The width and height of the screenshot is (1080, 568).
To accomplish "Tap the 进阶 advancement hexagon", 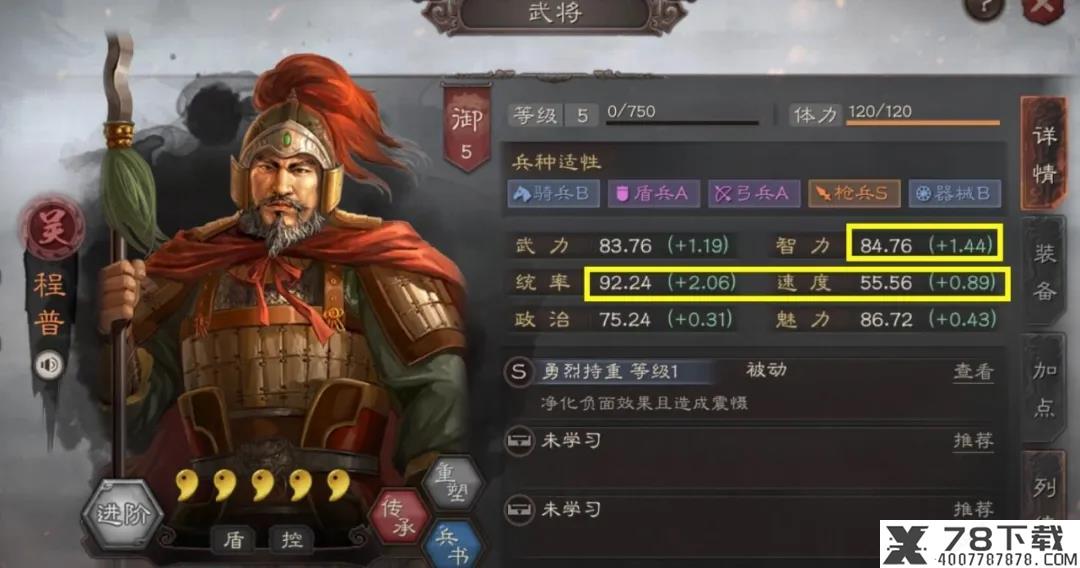I will pos(123,514).
